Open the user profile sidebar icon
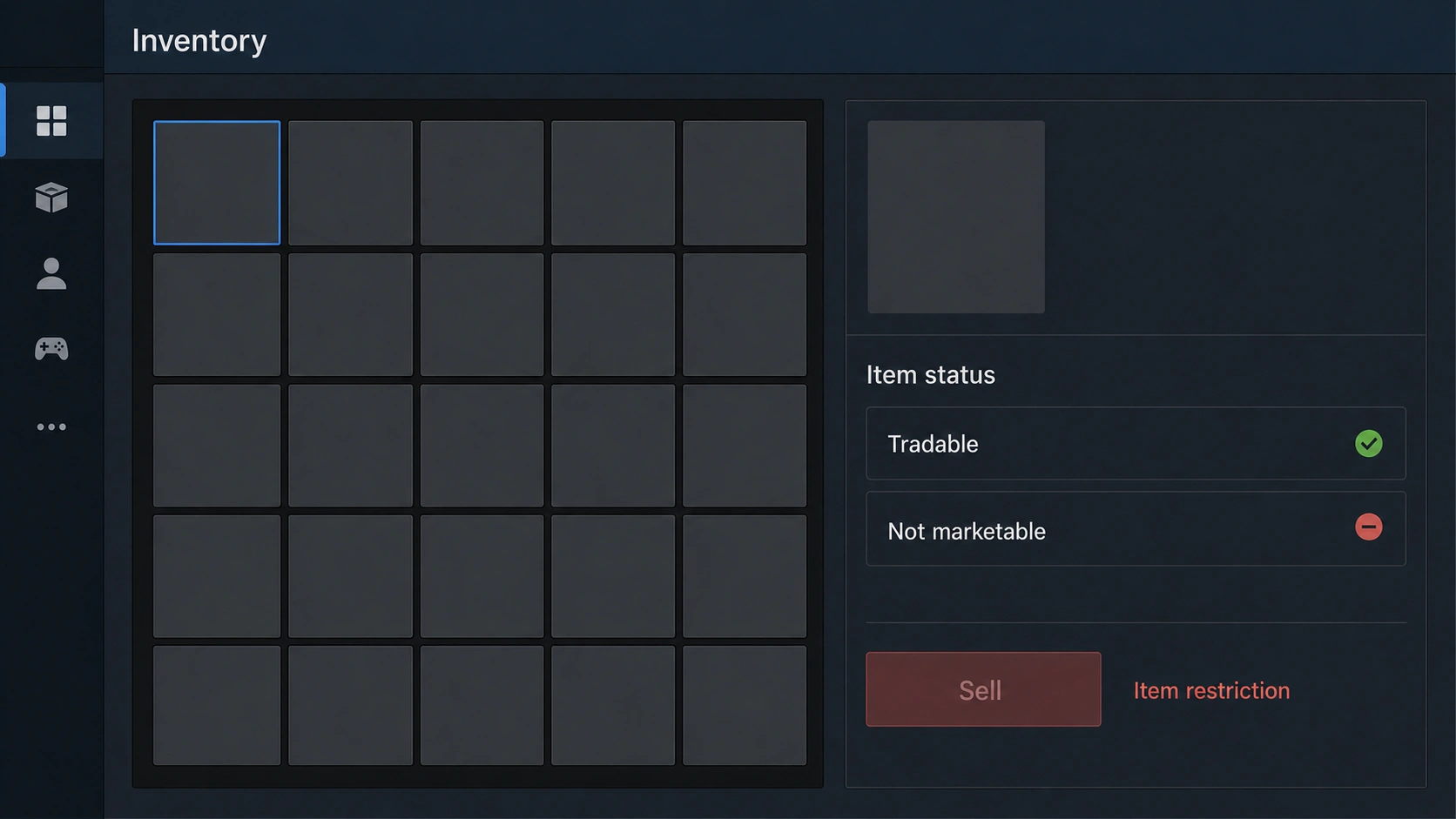This screenshot has height=819, width=1456. 51,273
